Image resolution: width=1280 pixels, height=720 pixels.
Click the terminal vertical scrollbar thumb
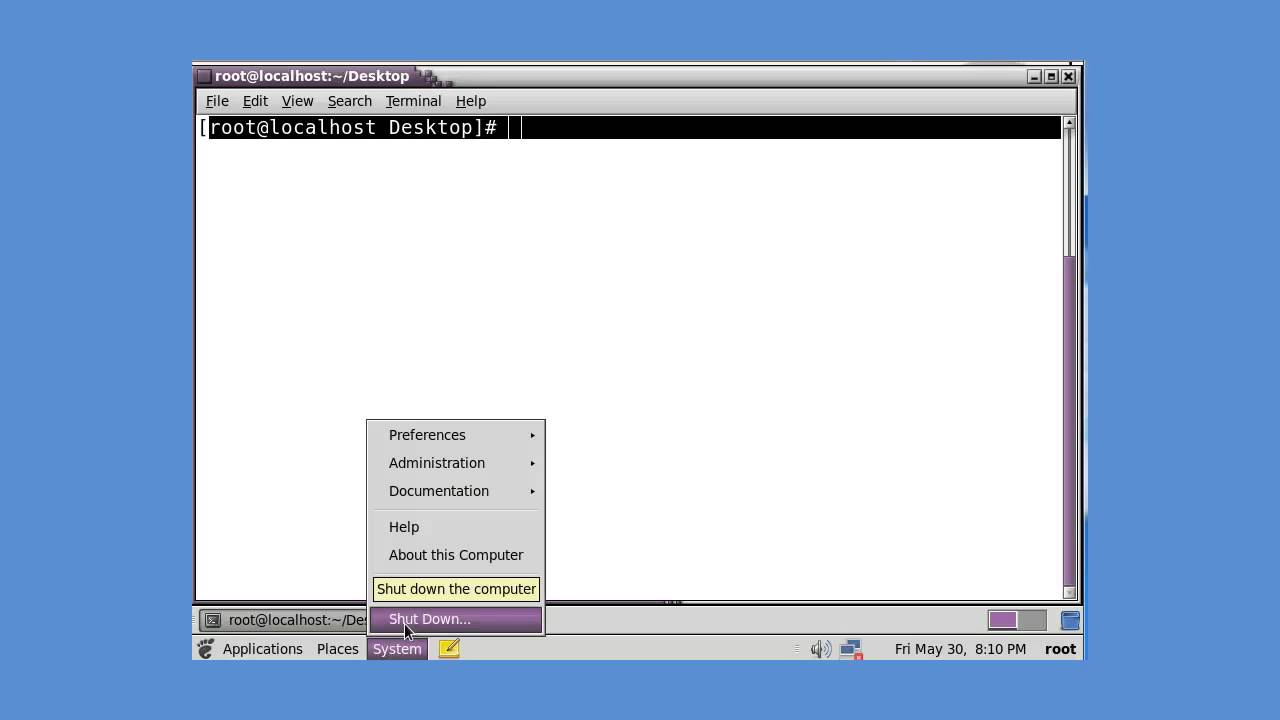[x=1069, y=420]
